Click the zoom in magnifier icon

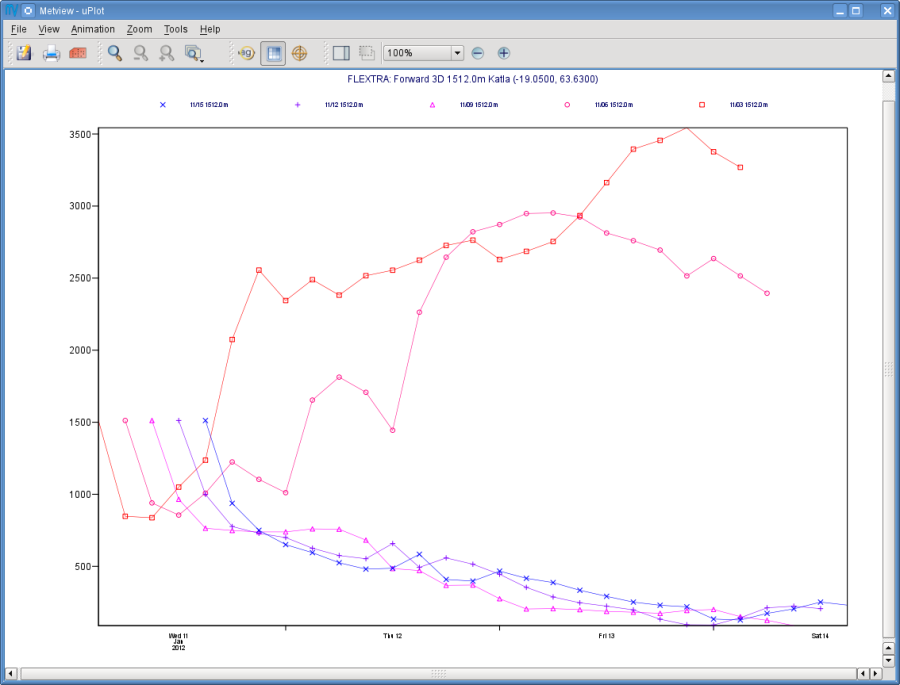(x=166, y=53)
